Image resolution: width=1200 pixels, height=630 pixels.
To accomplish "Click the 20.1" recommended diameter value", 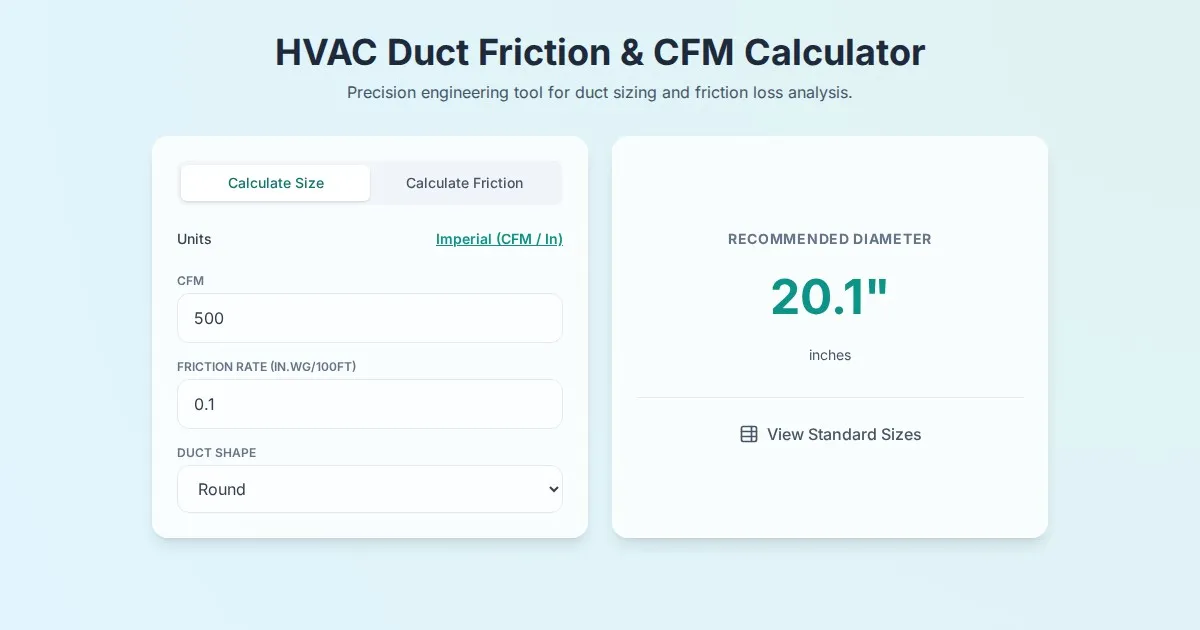I will click(x=829, y=297).
